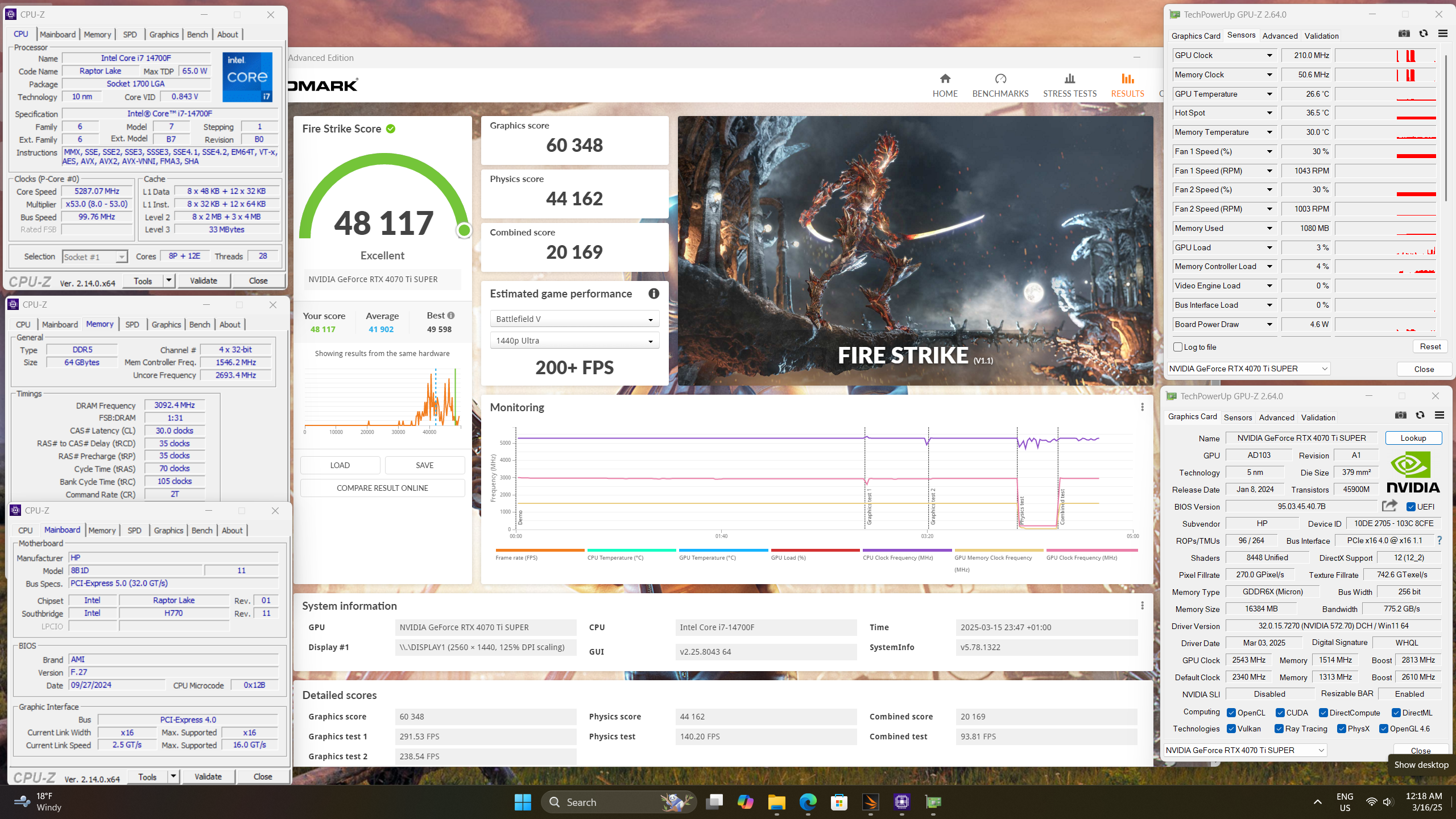Click camera icon in GPU-Z Graphics Card window
This screenshot has height=819, width=1456.
[1400, 415]
